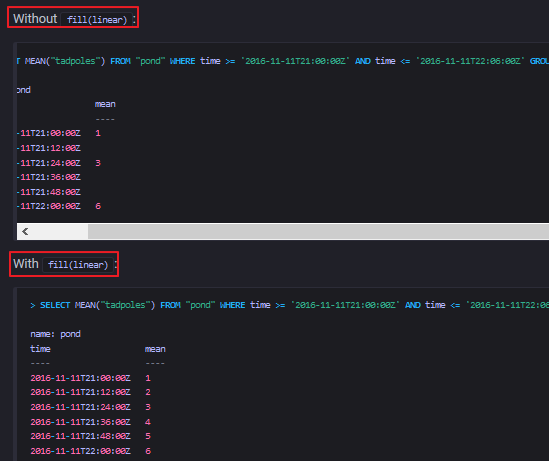Click the empty track area of the scrollbar

[59, 231]
